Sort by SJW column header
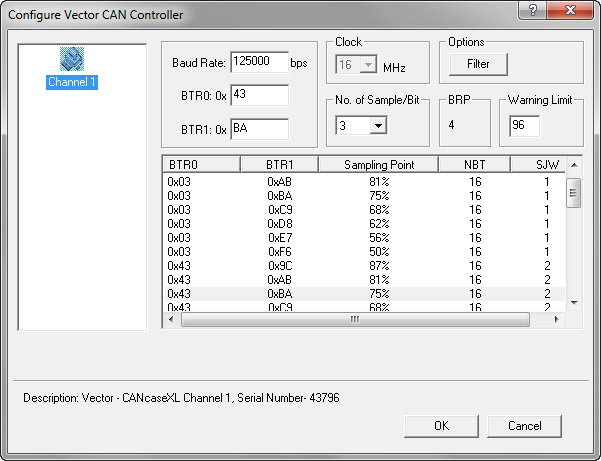 (x=538, y=165)
